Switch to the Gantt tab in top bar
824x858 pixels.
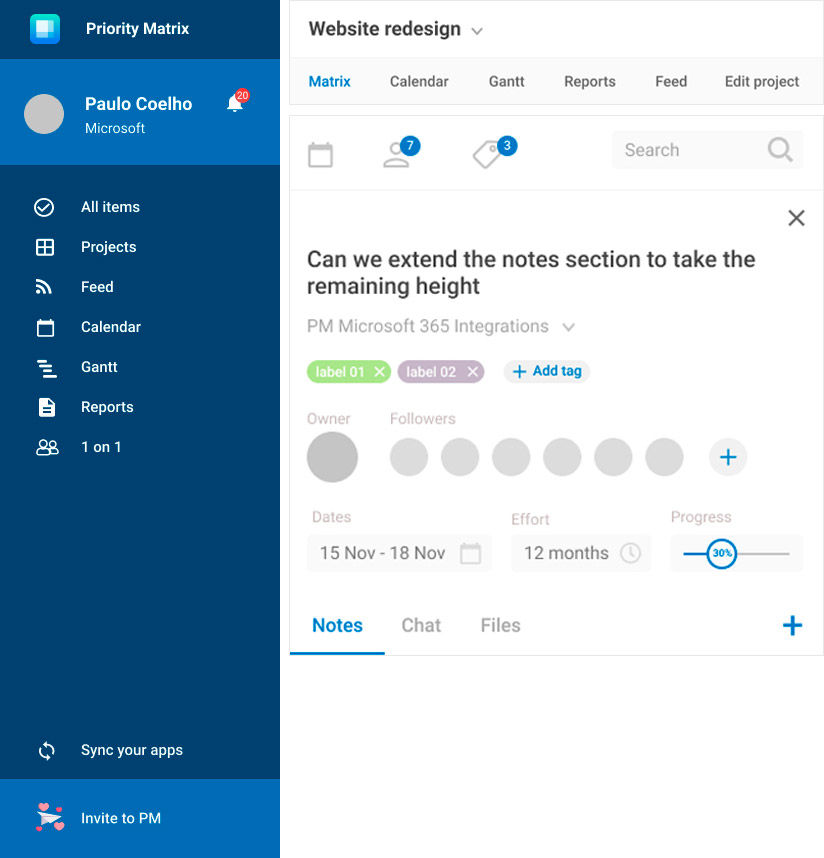click(x=506, y=82)
